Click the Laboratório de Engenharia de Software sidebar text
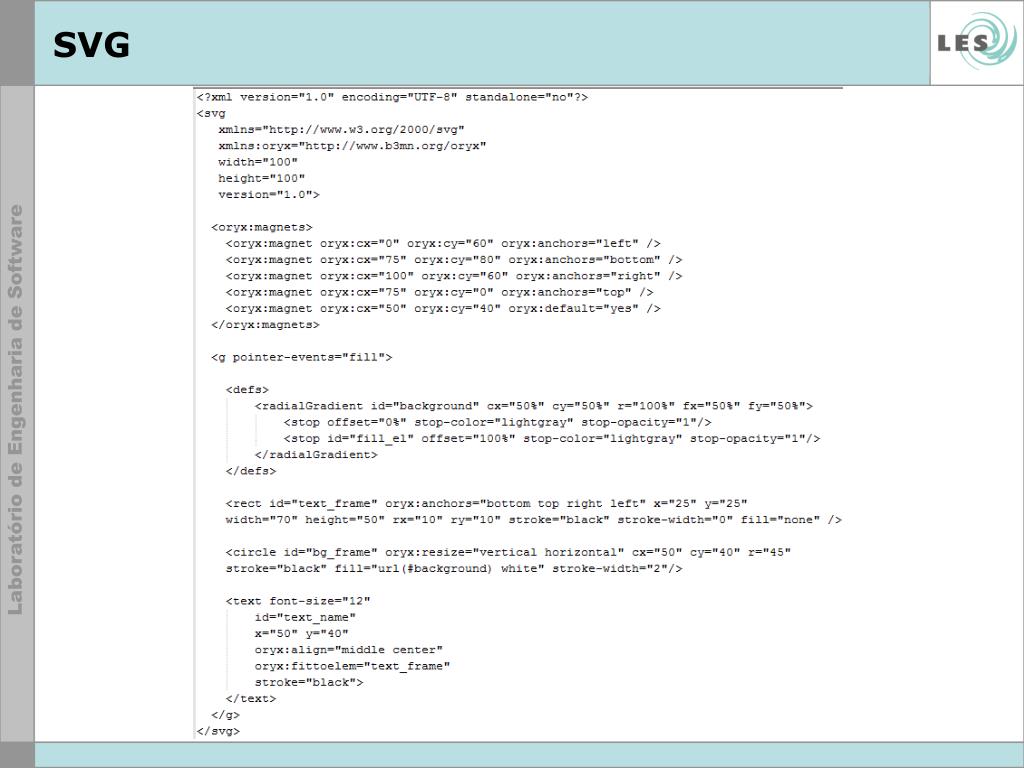The height and width of the screenshot is (768, 1024). click(16, 410)
